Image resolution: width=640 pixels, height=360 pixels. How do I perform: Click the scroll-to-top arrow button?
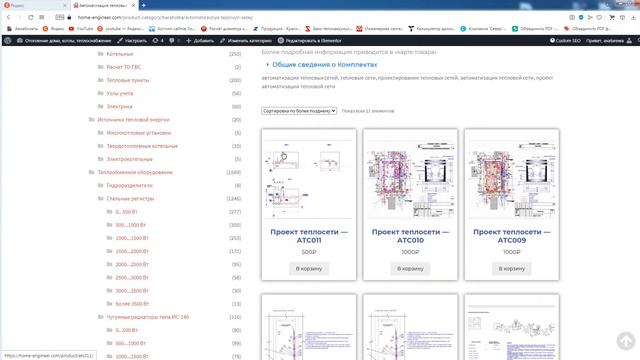pos(625,341)
